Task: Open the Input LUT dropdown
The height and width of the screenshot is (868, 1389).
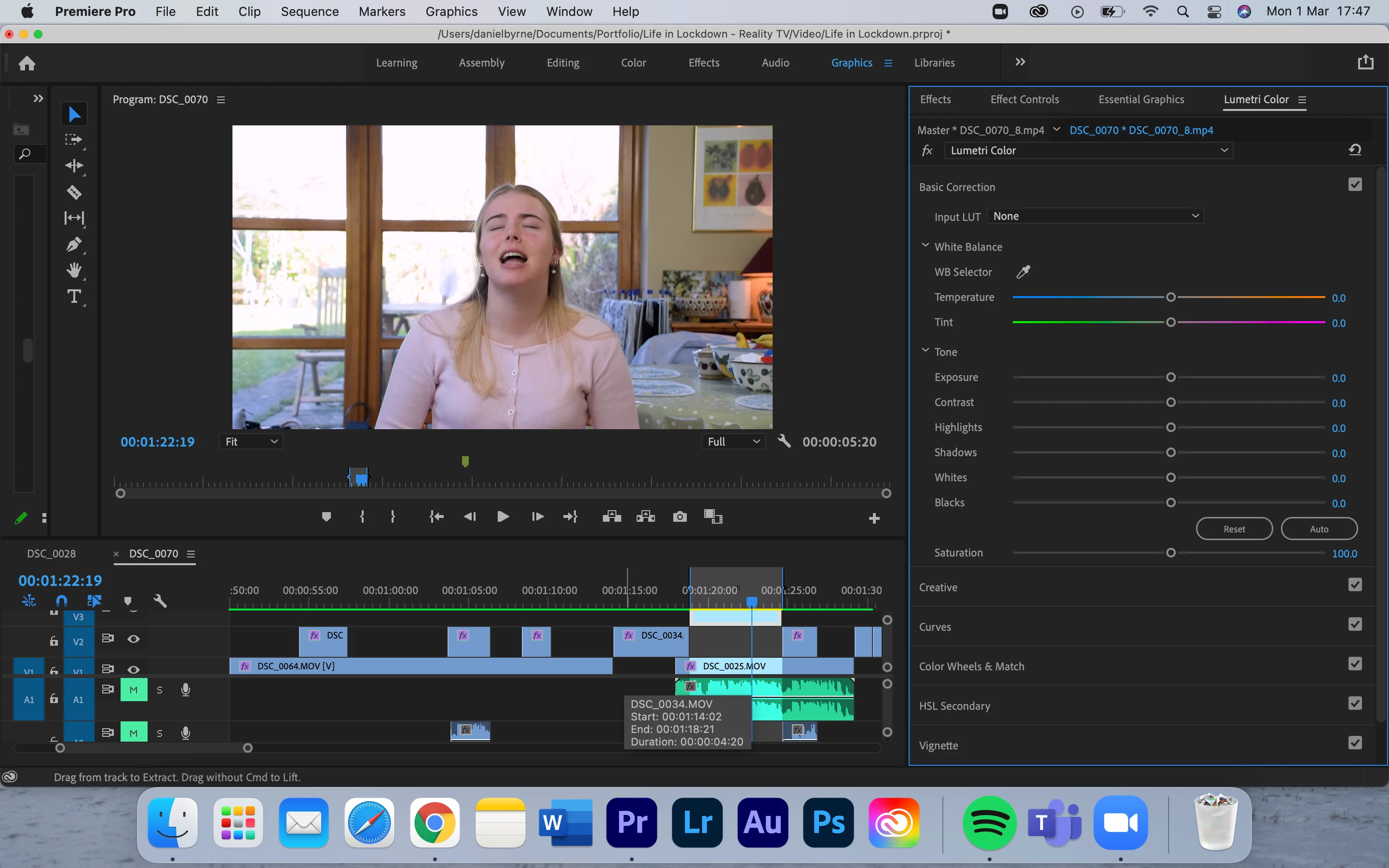Action: pyautogui.click(x=1096, y=216)
